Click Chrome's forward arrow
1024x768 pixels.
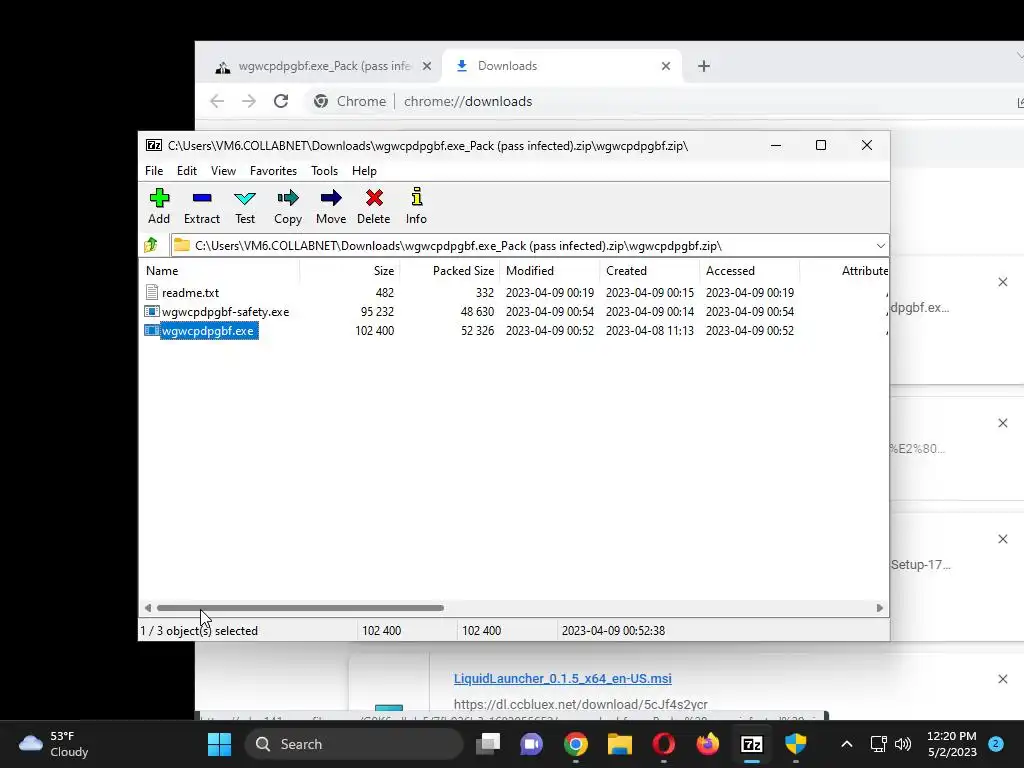pos(249,101)
